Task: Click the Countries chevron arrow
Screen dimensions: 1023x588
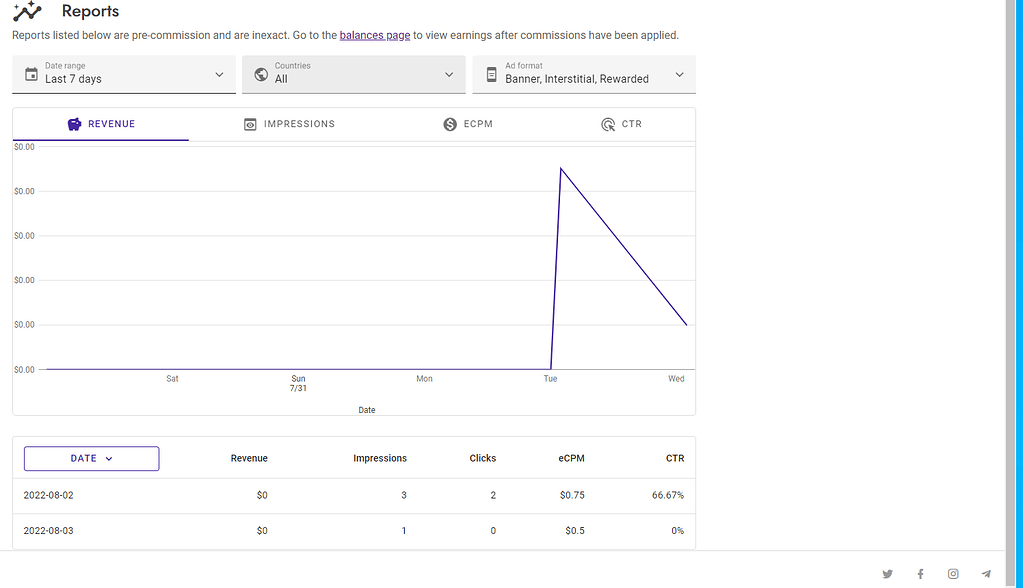Action: pyautogui.click(x=449, y=74)
